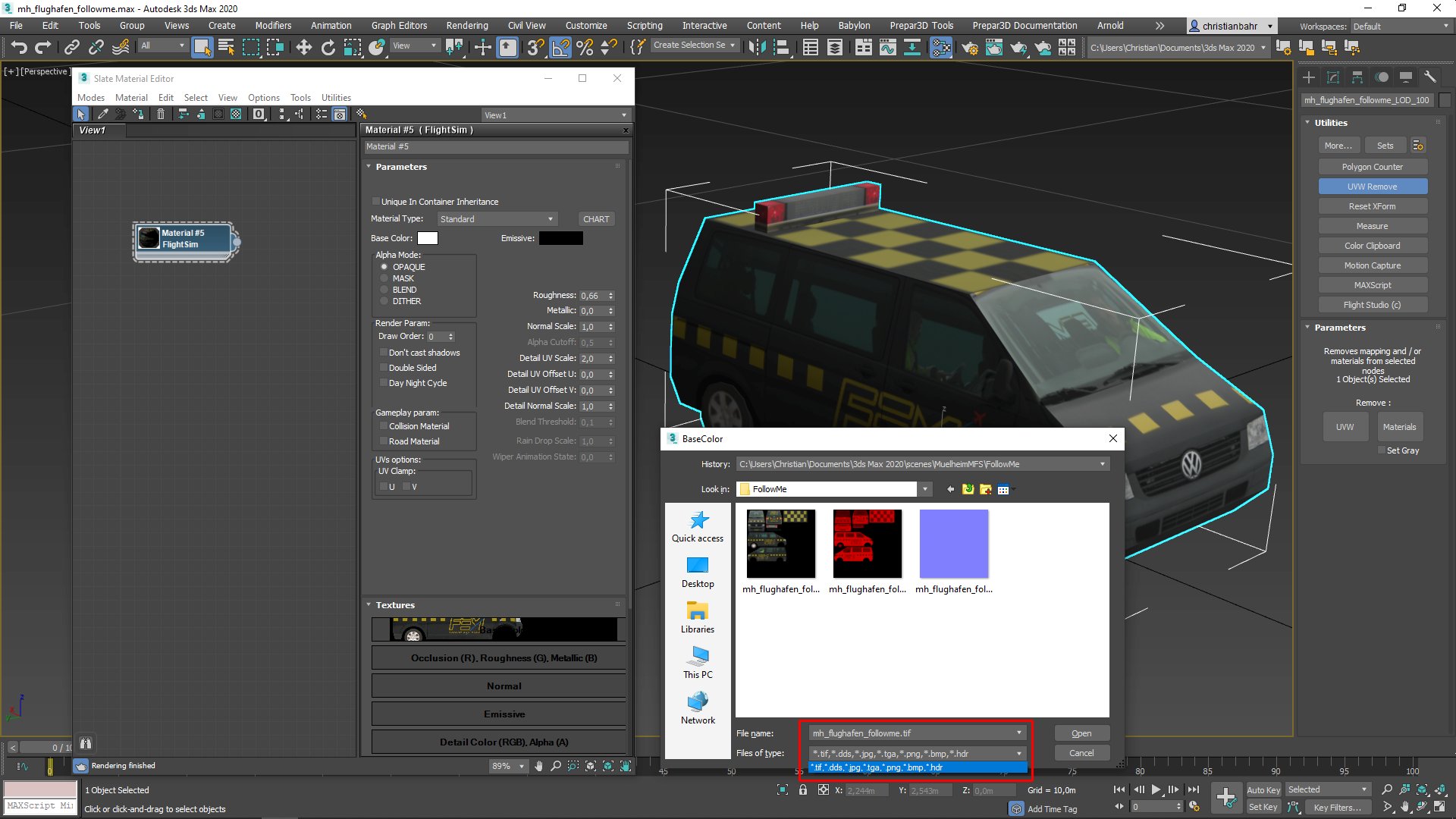Open the File name dropdown arrow

[1019, 733]
